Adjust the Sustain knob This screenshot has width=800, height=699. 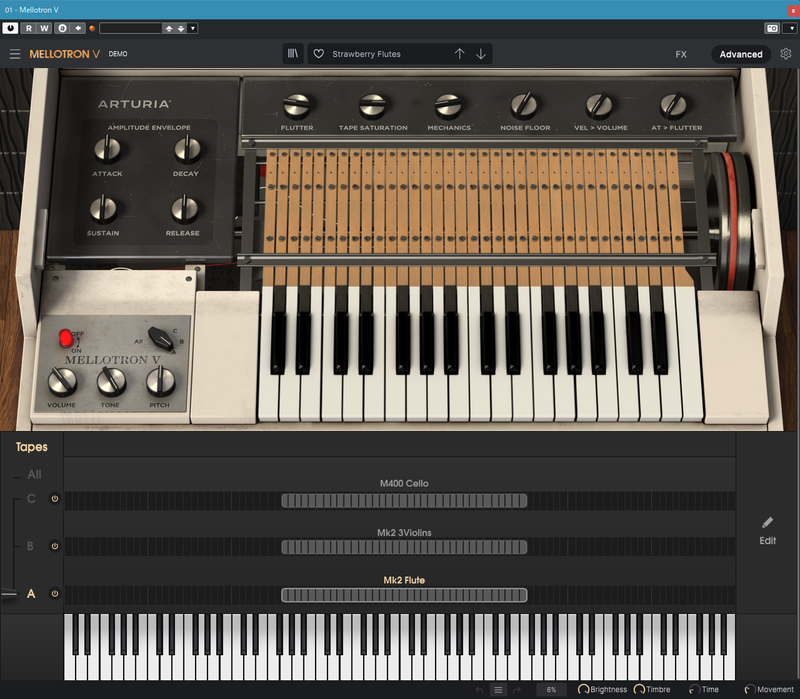coord(103,209)
